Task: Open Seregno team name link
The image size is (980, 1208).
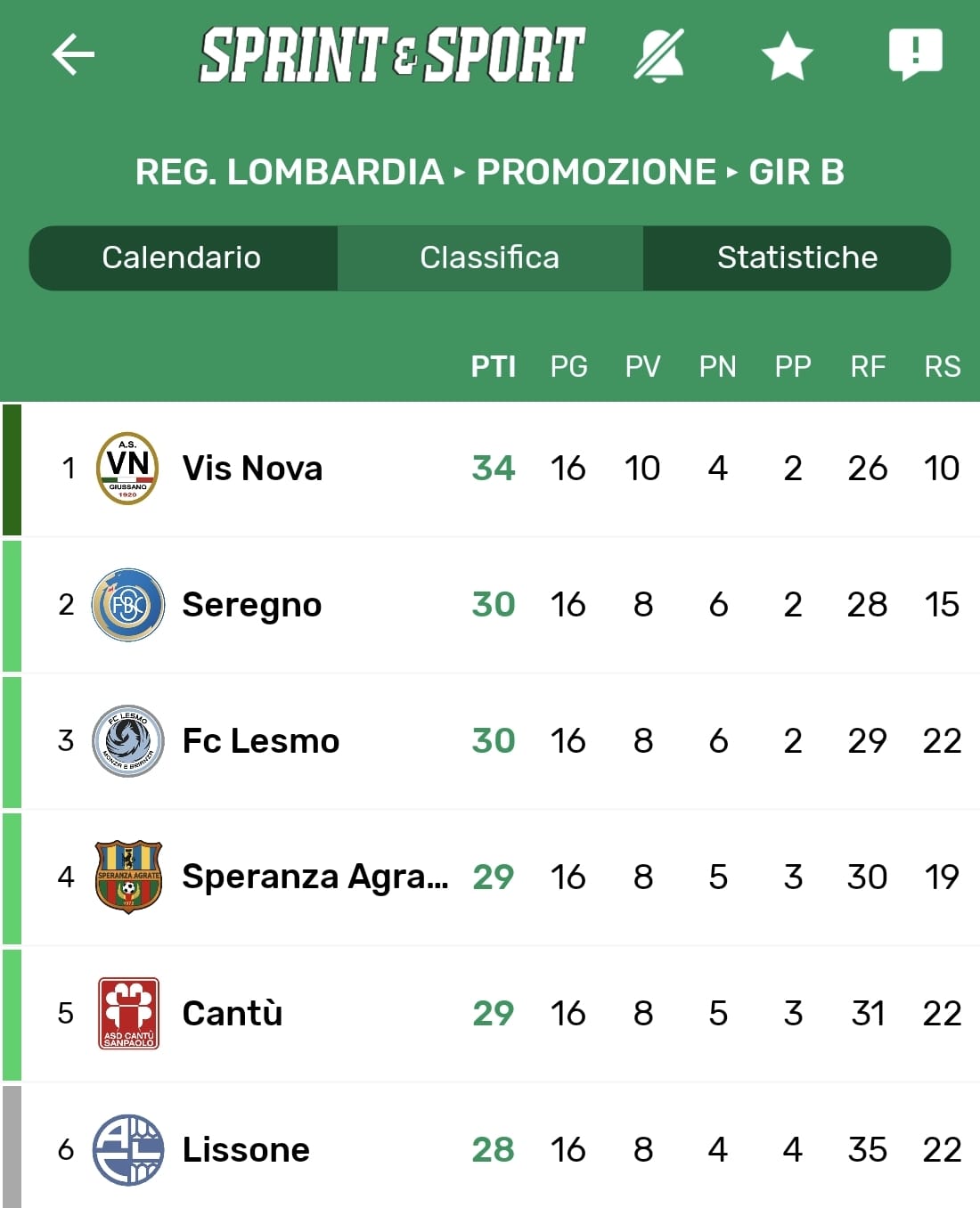Action: click(252, 605)
